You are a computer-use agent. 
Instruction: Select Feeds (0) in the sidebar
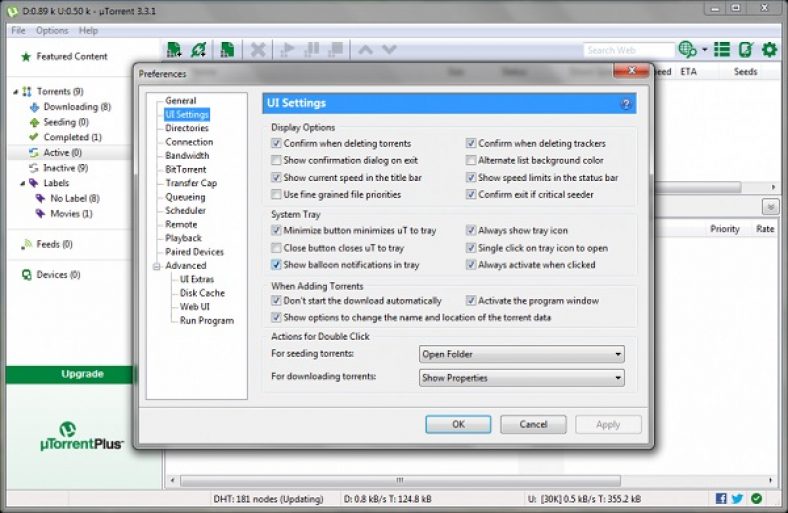point(54,244)
